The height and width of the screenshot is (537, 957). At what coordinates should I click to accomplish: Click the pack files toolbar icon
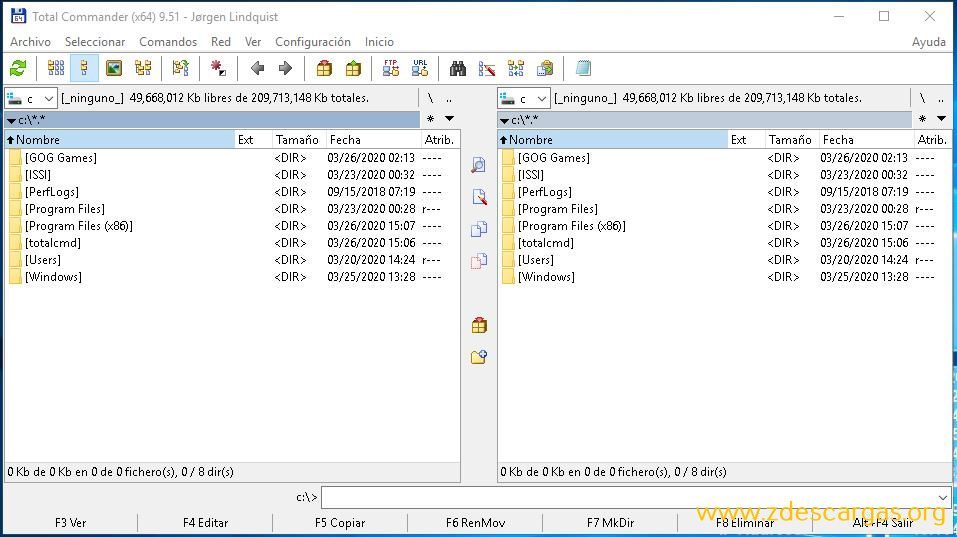point(324,68)
